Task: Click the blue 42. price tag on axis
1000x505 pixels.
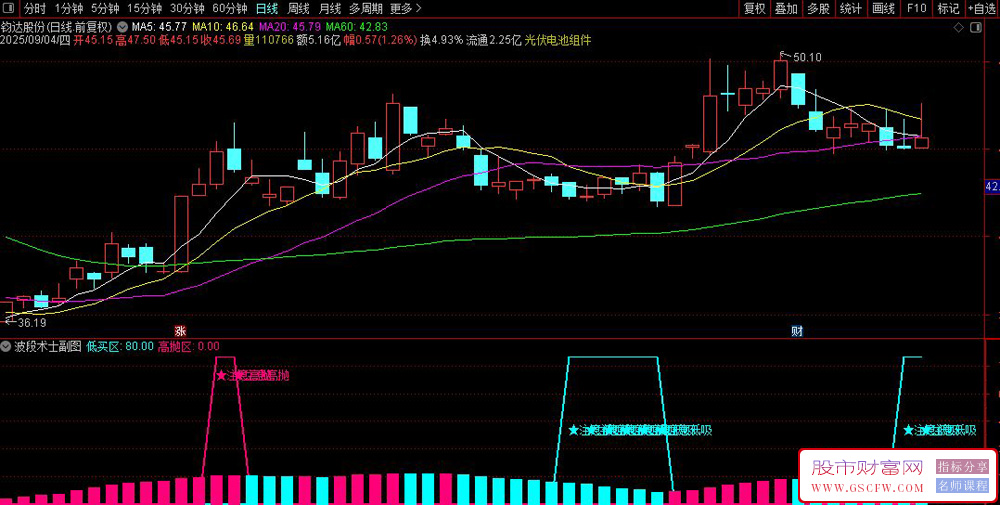Action: coord(992,186)
